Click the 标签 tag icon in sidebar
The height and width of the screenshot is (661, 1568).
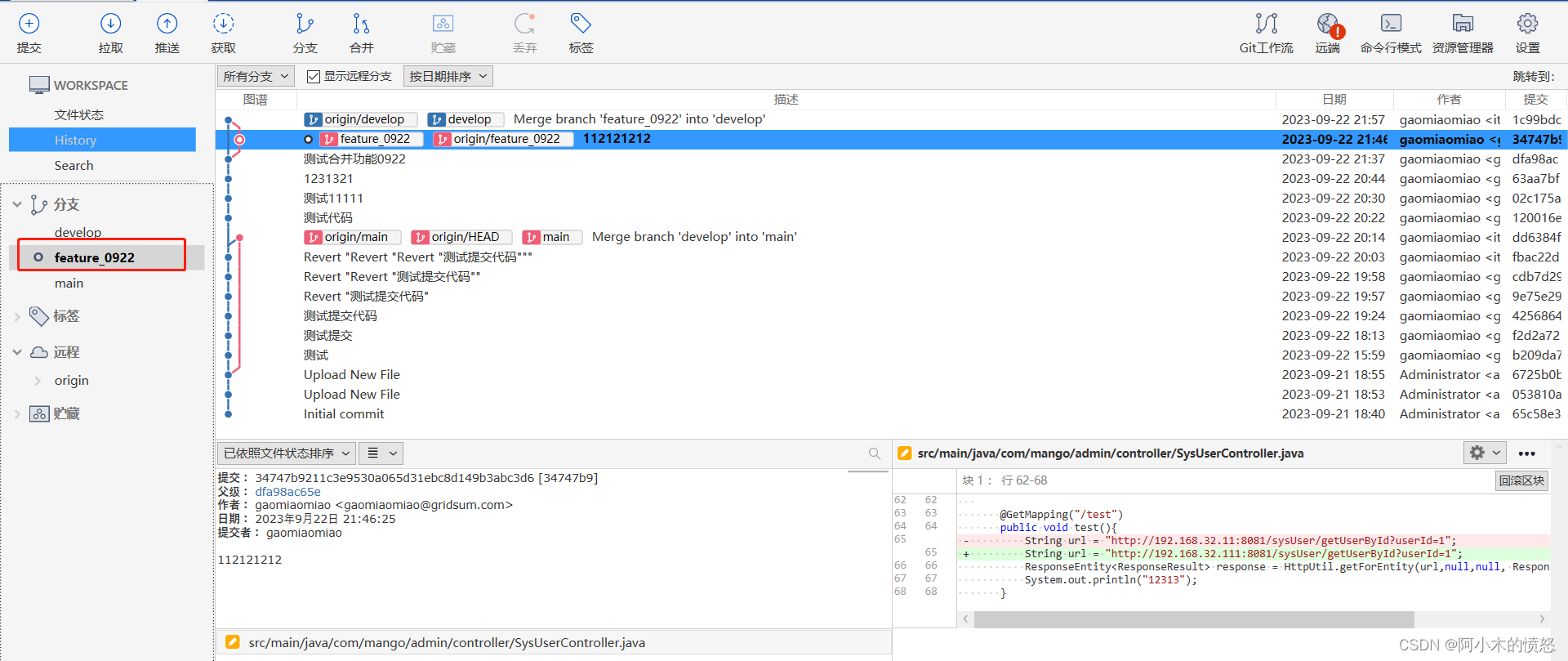click(x=39, y=316)
